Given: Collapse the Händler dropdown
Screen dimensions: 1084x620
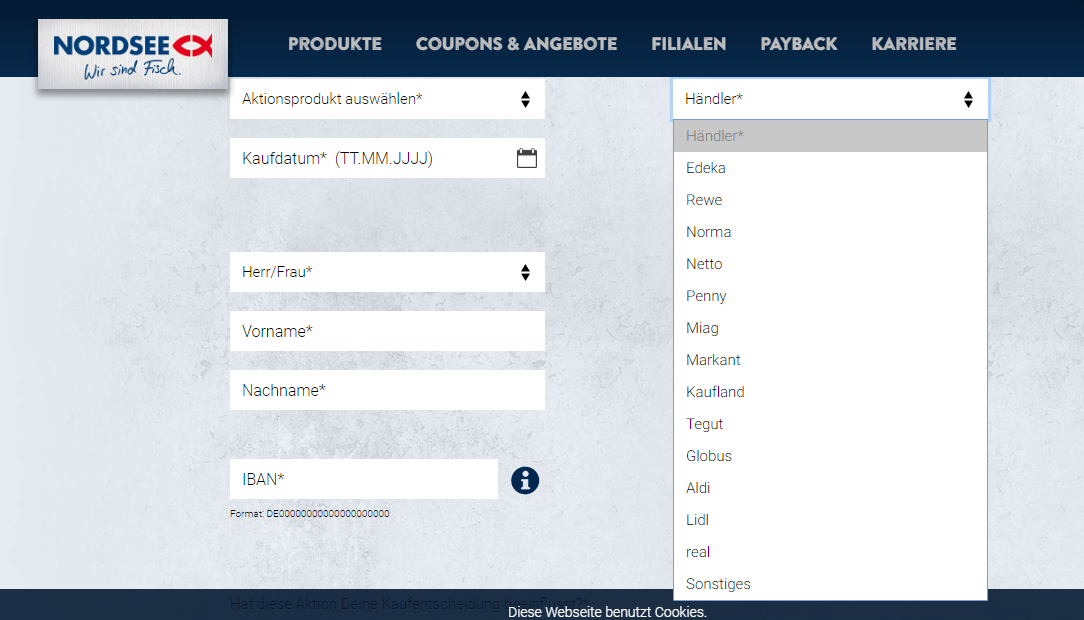Looking at the screenshot, I should (x=830, y=99).
